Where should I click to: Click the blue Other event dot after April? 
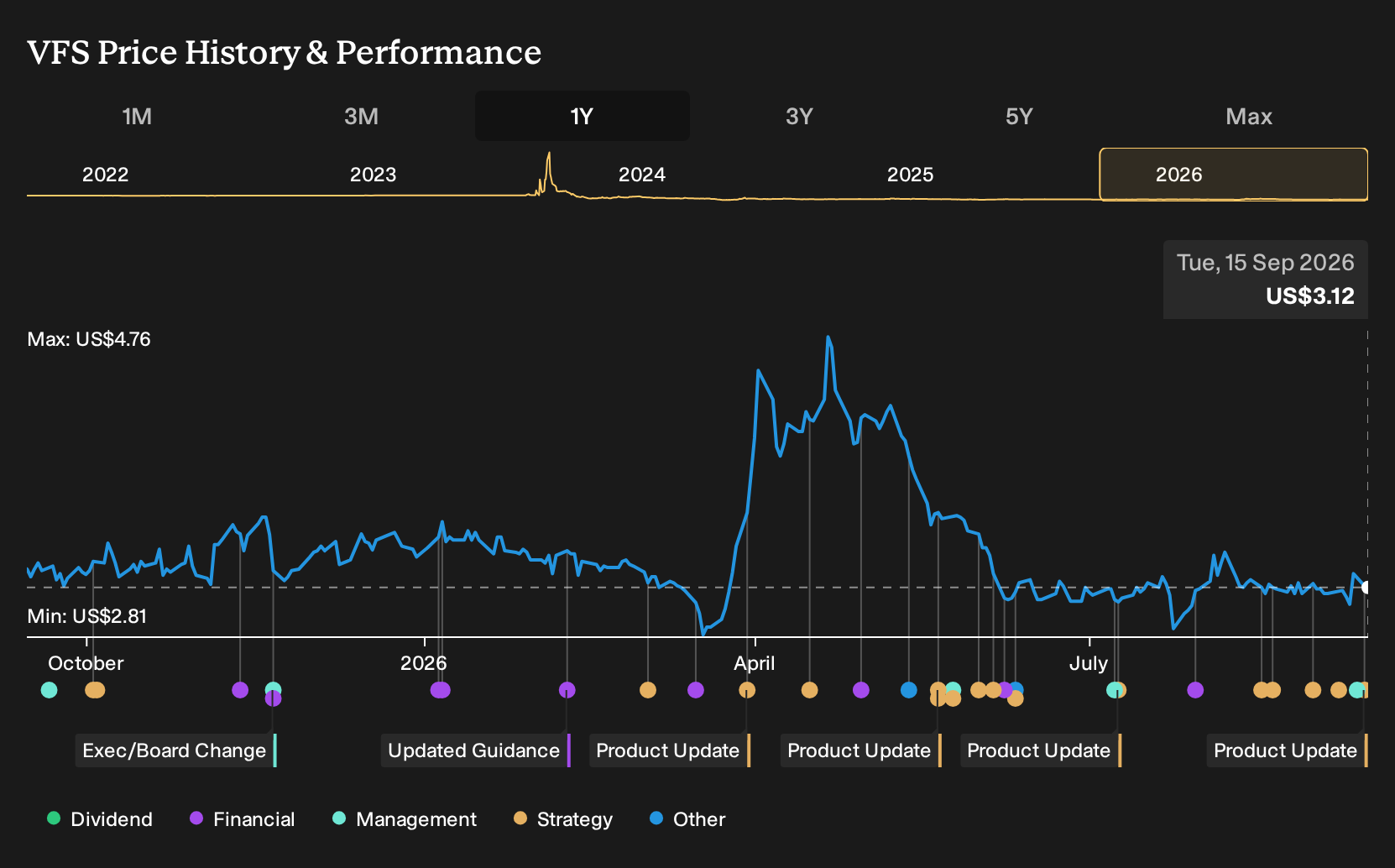coord(909,690)
